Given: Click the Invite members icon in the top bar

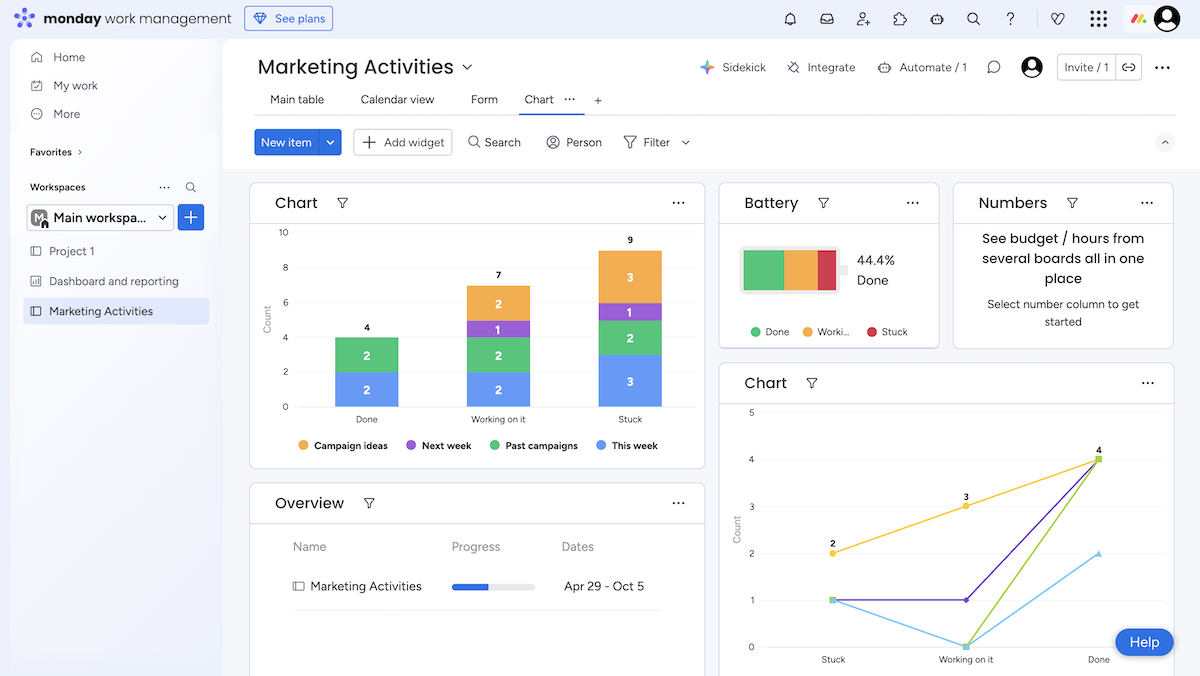Looking at the screenshot, I should point(863,18).
